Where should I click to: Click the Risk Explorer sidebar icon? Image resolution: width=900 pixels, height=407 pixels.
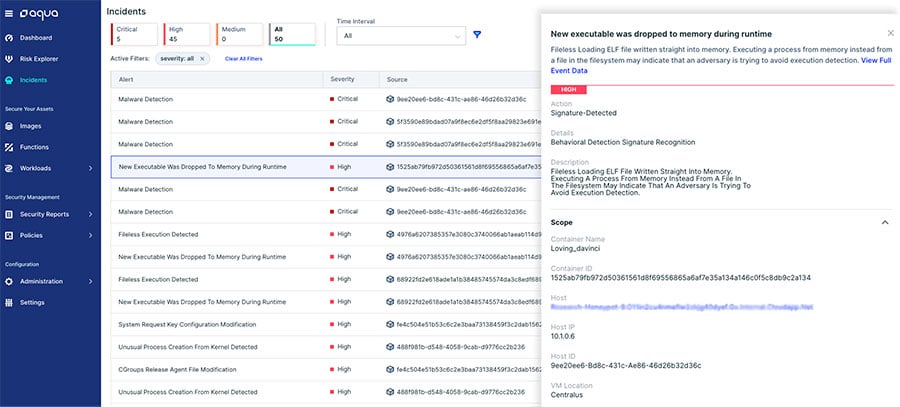coord(10,58)
